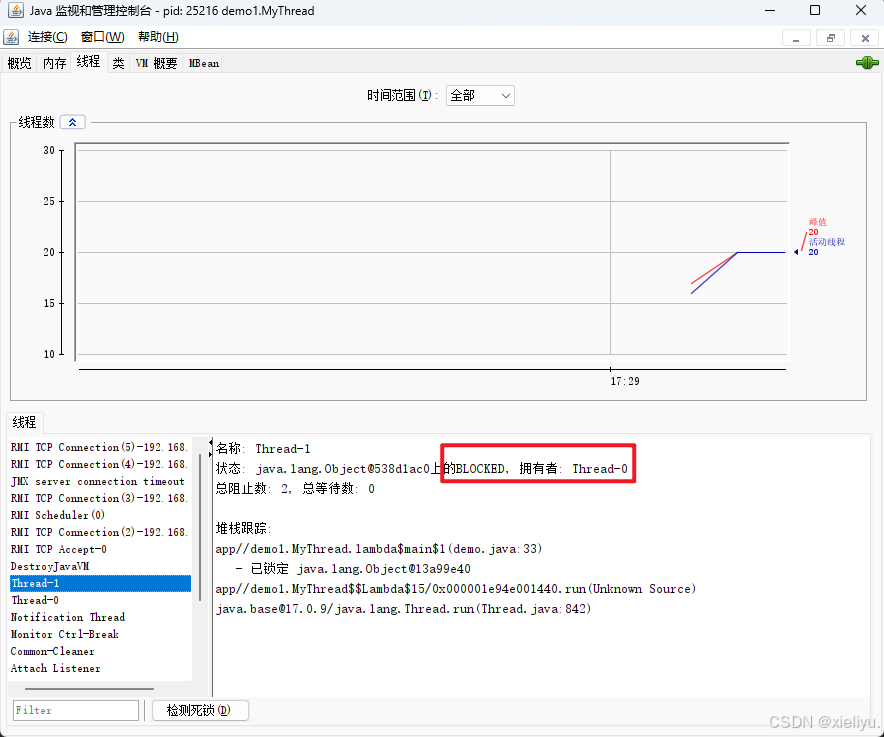Select RMI TCP Connection(4) thread

click(x=100, y=464)
